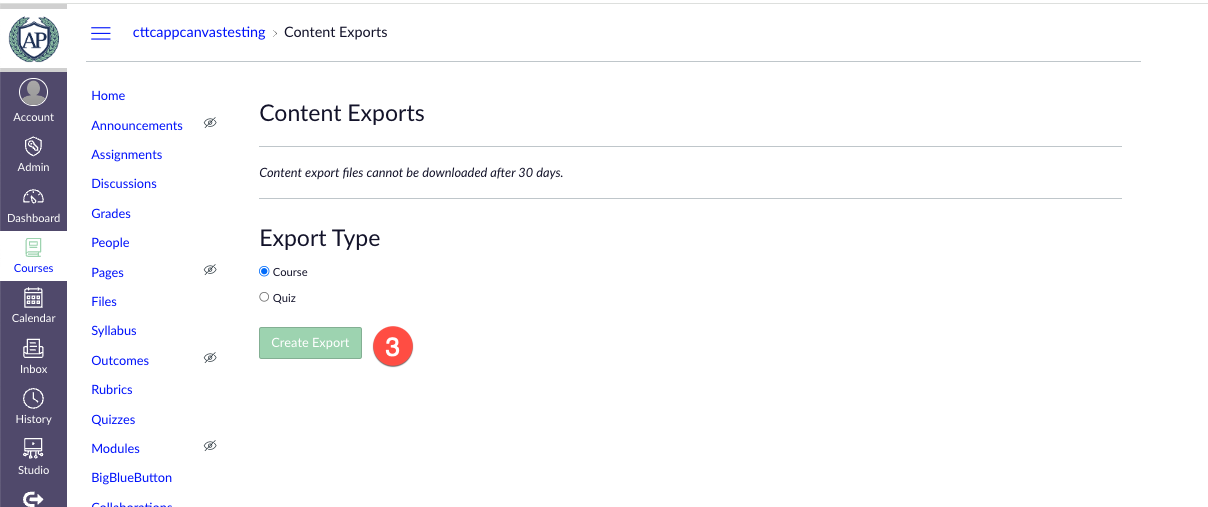
Task: Open the Courses book icon
Action: click(x=33, y=247)
